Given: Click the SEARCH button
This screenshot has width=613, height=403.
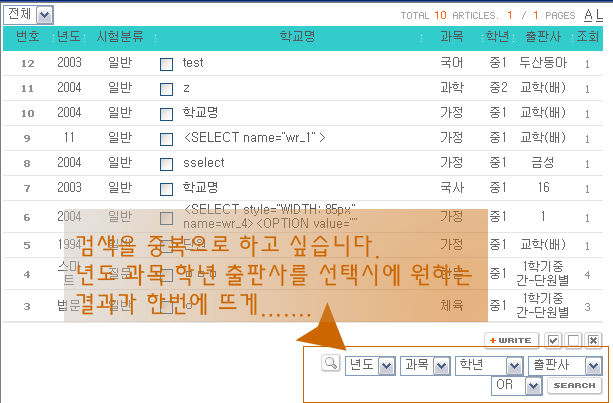Looking at the screenshot, I should pyautogui.click(x=574, y=386).
